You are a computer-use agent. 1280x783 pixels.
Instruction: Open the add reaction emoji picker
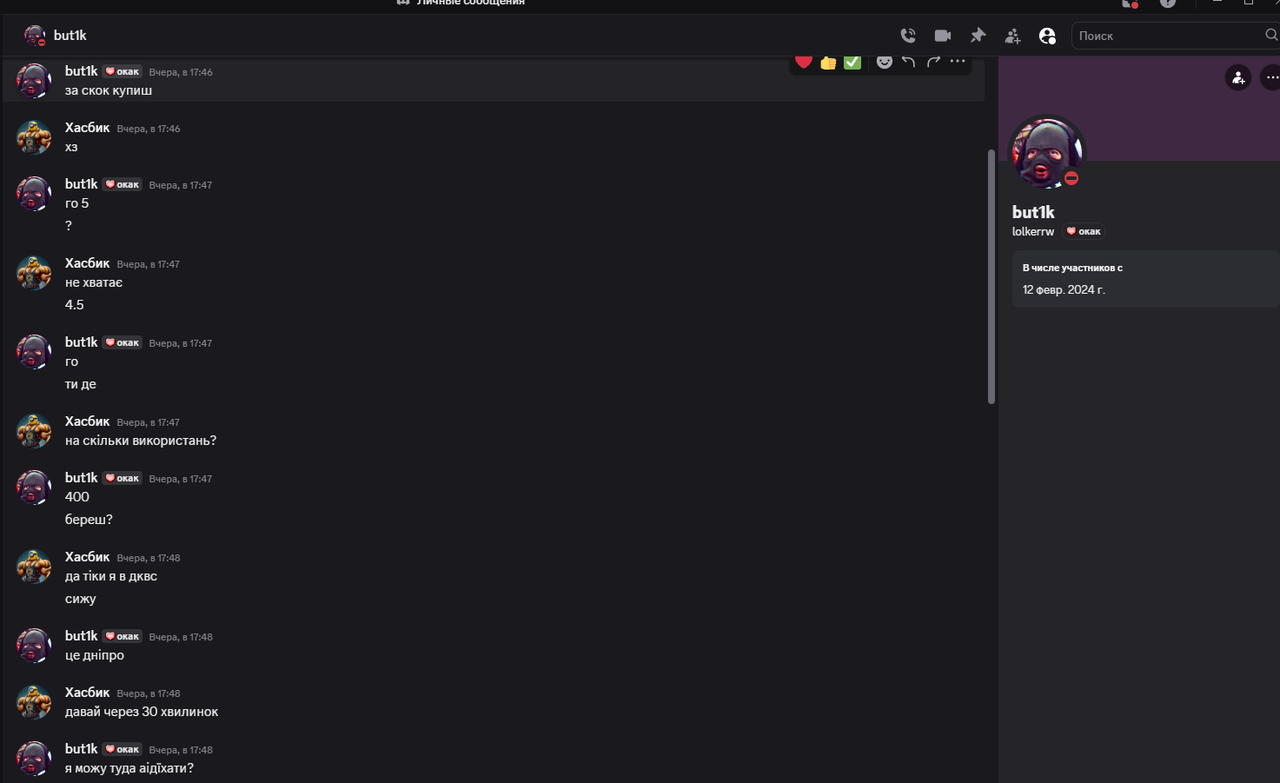[884, 62]
